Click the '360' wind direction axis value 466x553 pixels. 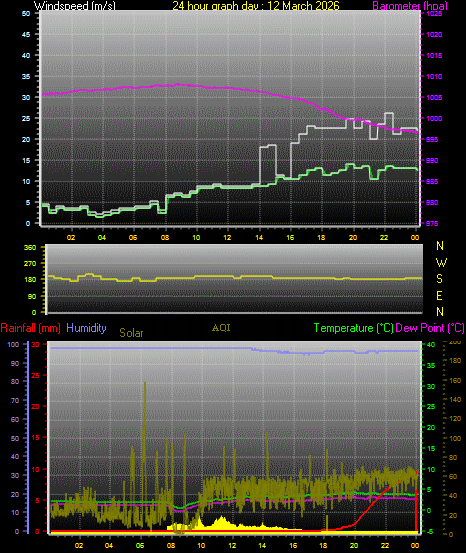(30, 248)
